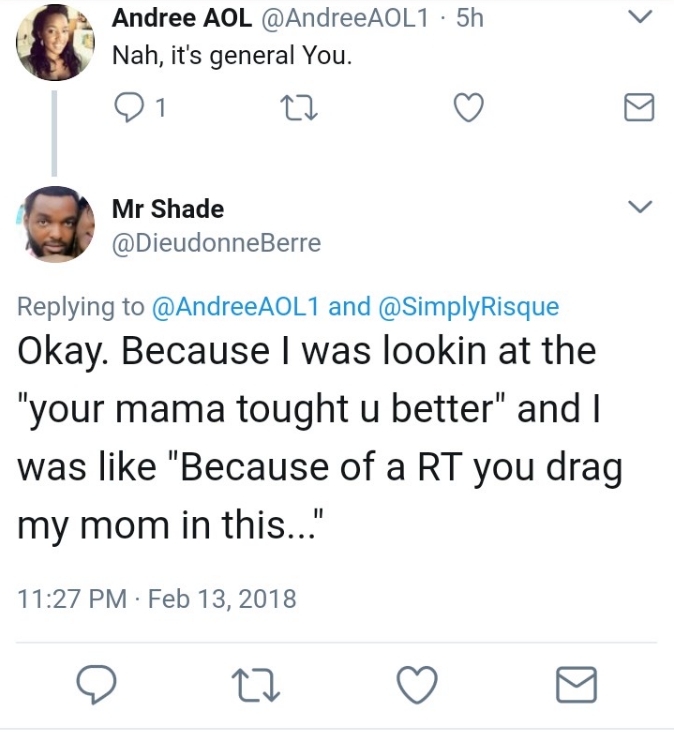View Mr Shade's profile avatar
Image resolution: width=674 pixels, height=754 pixels.
point(55,224)
